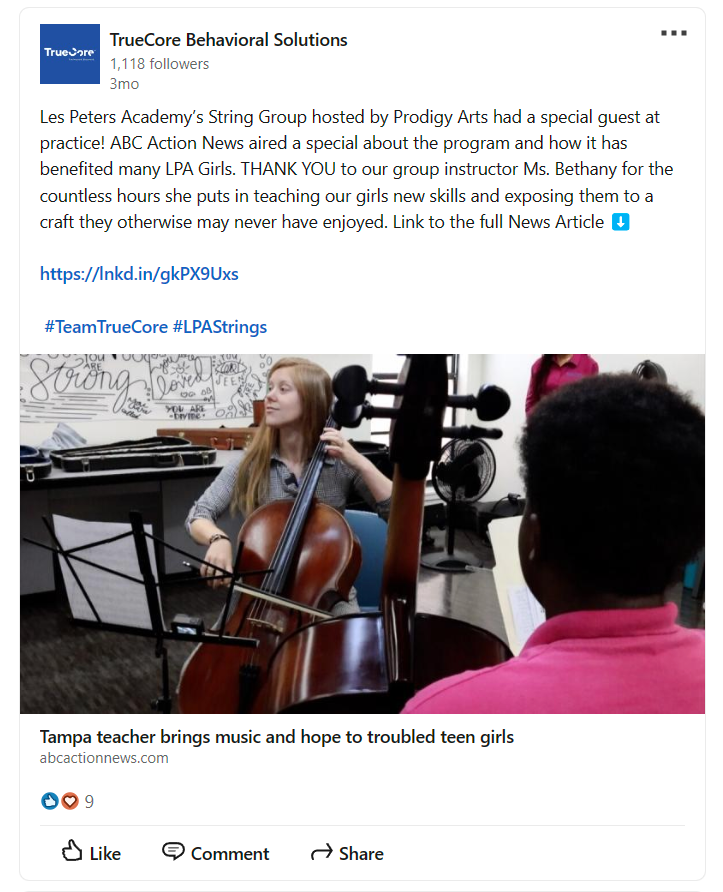Comment on the post via Comment label
723x892 pixels.
[230, 854]
